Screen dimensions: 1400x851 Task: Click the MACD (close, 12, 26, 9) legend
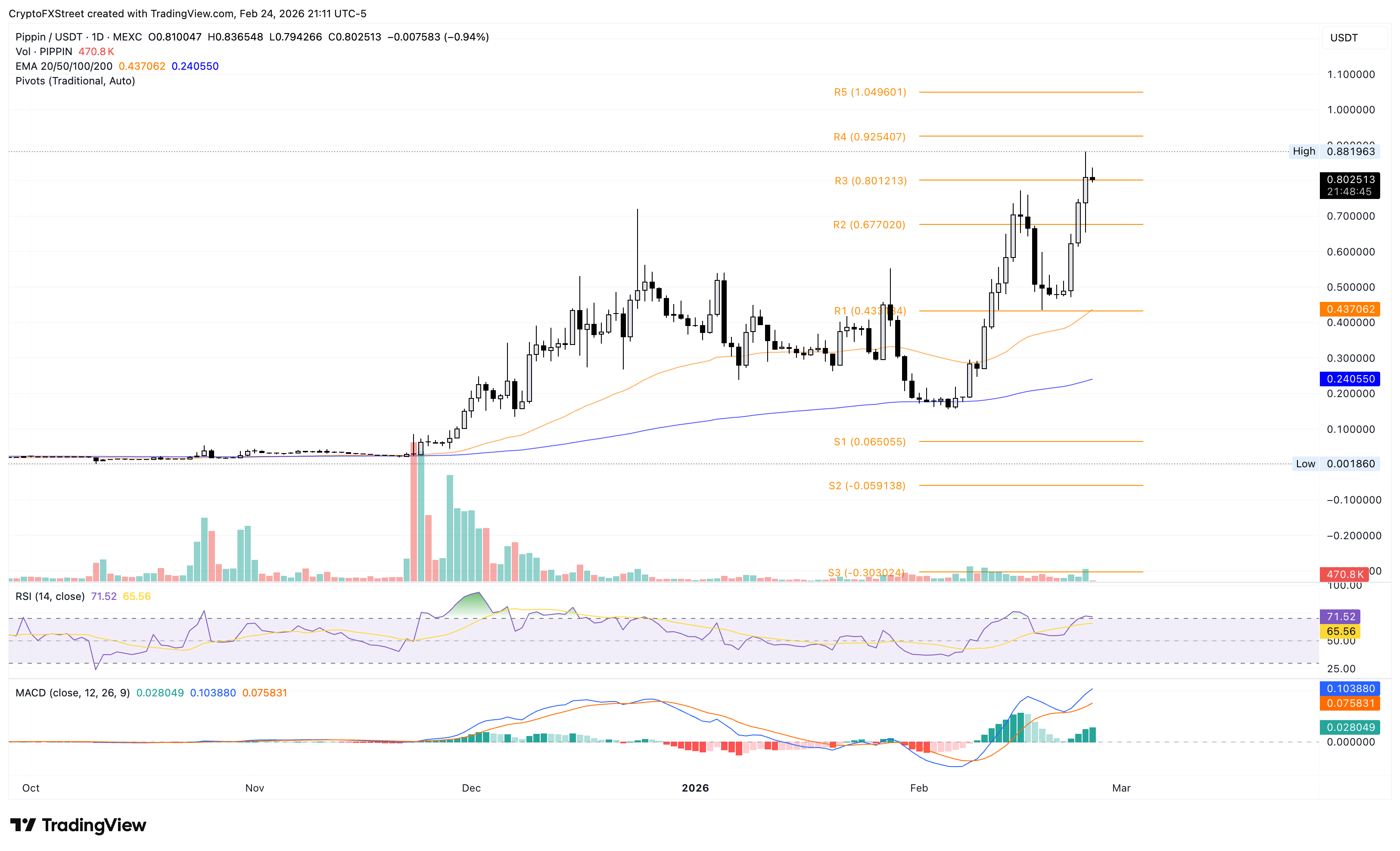click(72, 693)
